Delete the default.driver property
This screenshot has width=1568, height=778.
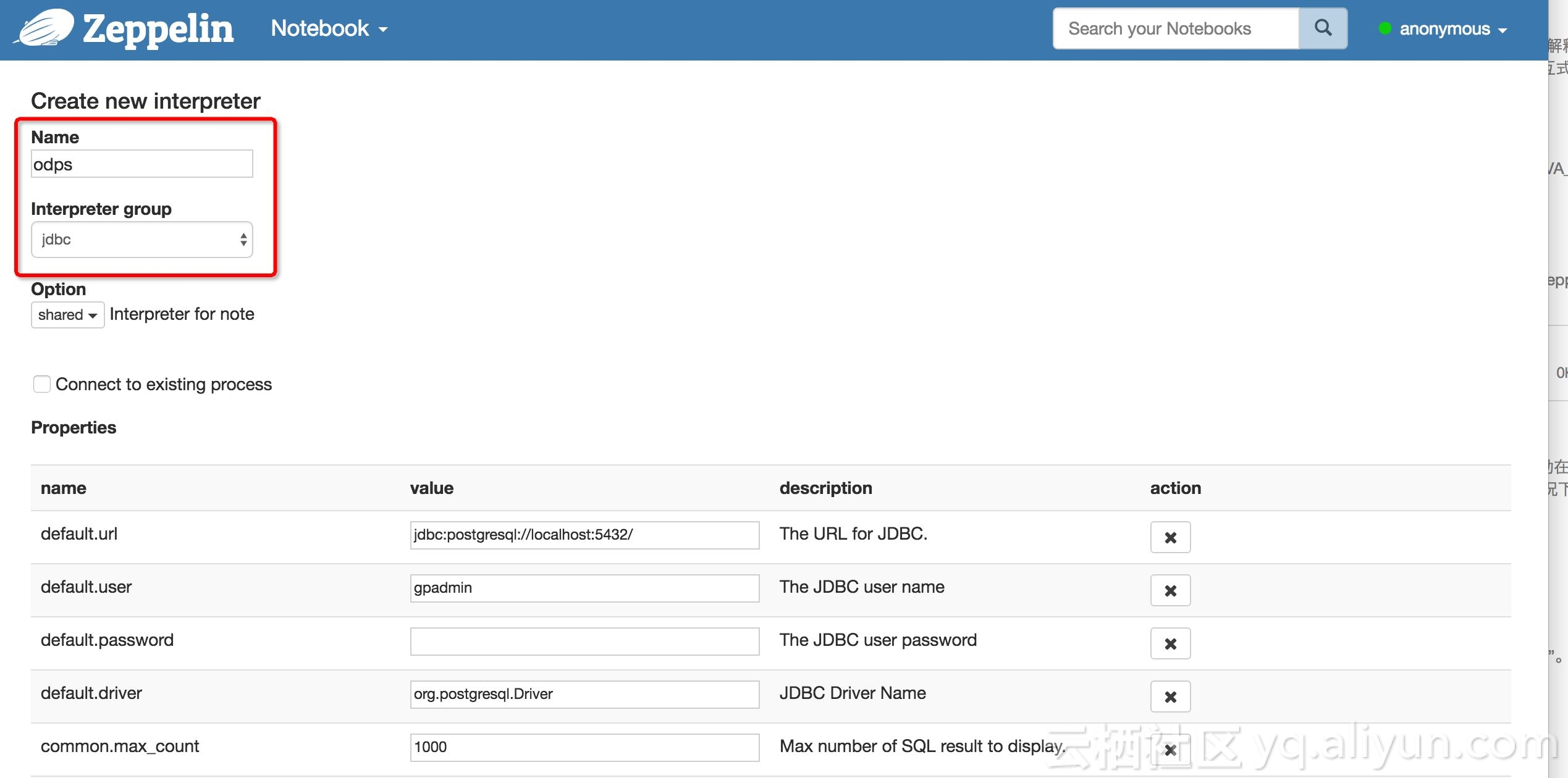coord(1170,696)
